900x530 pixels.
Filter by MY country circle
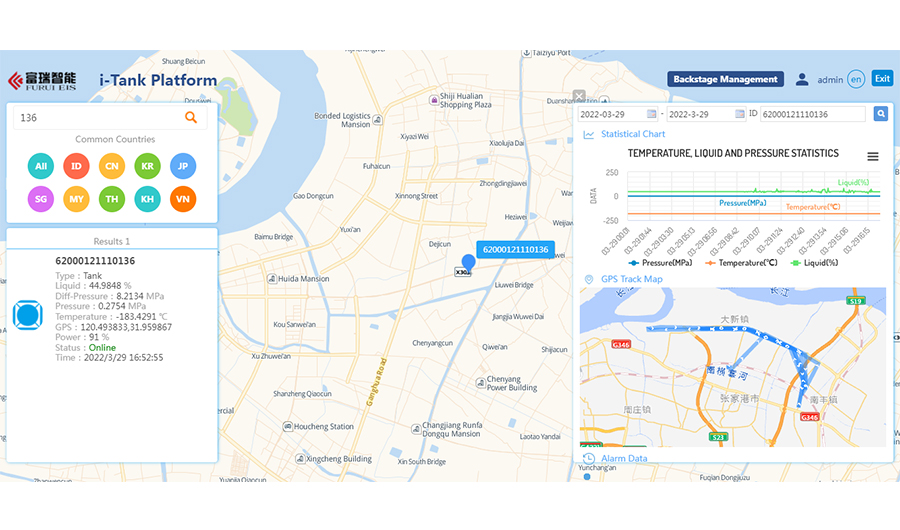point(76,199)
